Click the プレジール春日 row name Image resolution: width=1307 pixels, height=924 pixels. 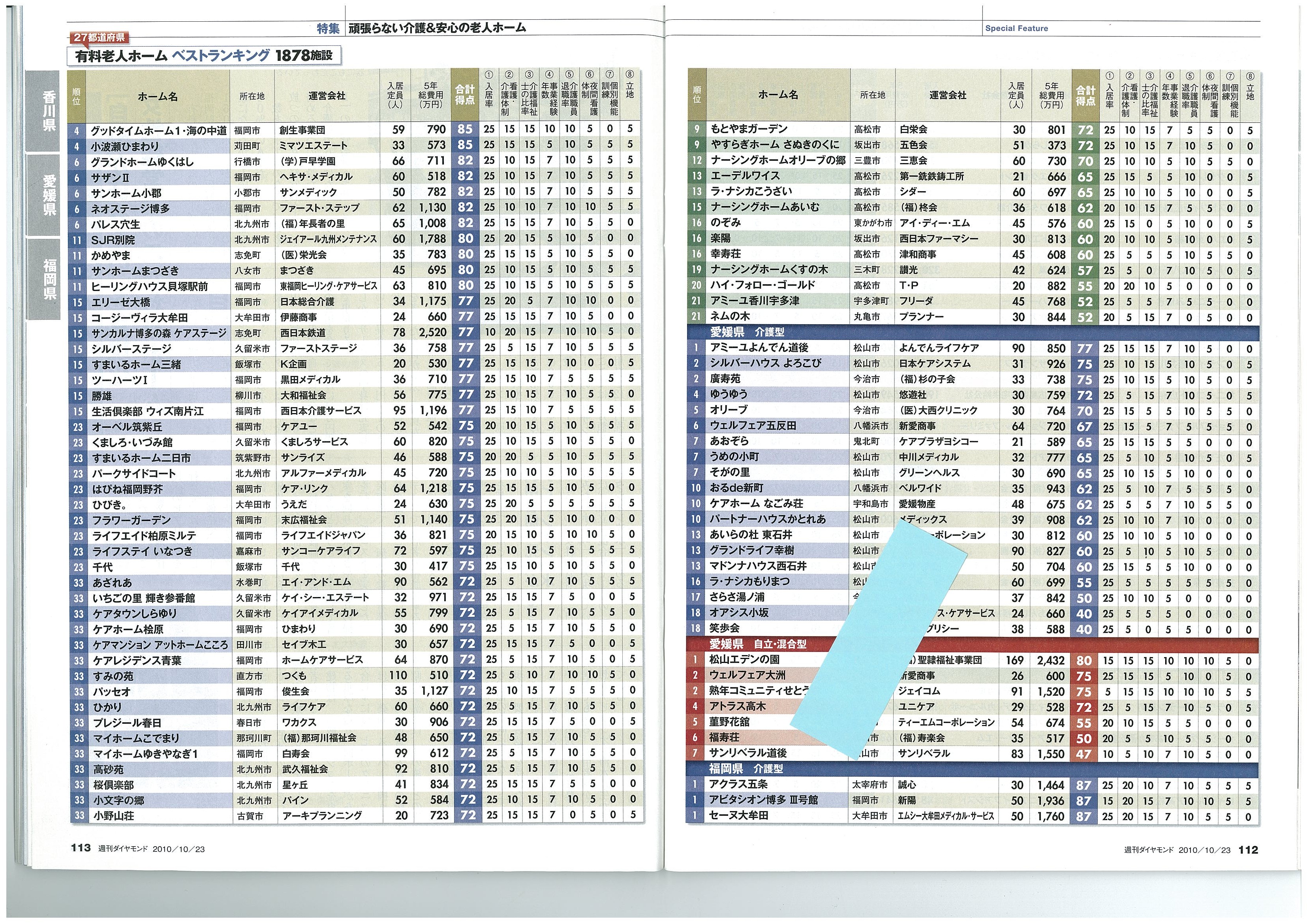coord(128,723)
